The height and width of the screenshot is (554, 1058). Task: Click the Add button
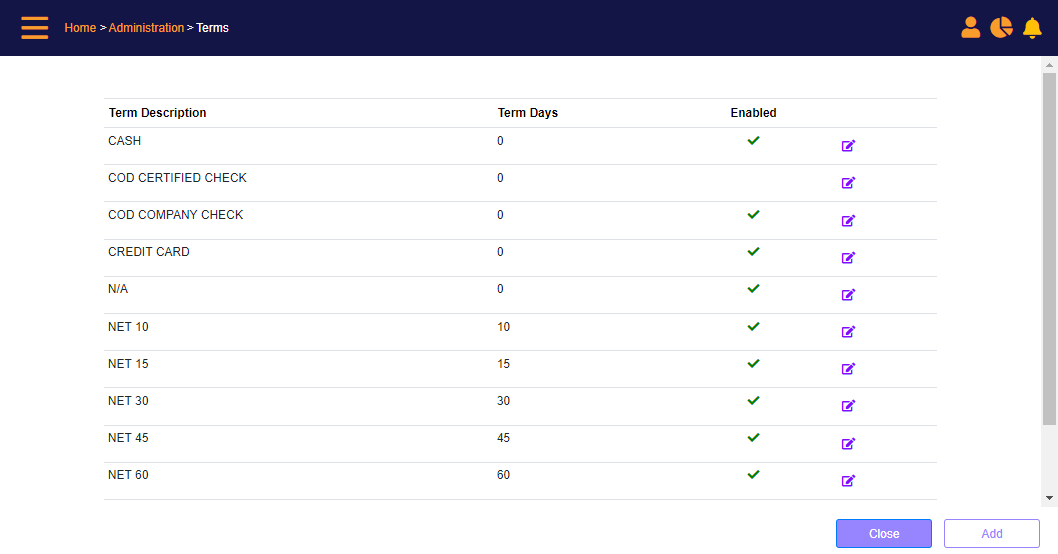click(992, 534)
